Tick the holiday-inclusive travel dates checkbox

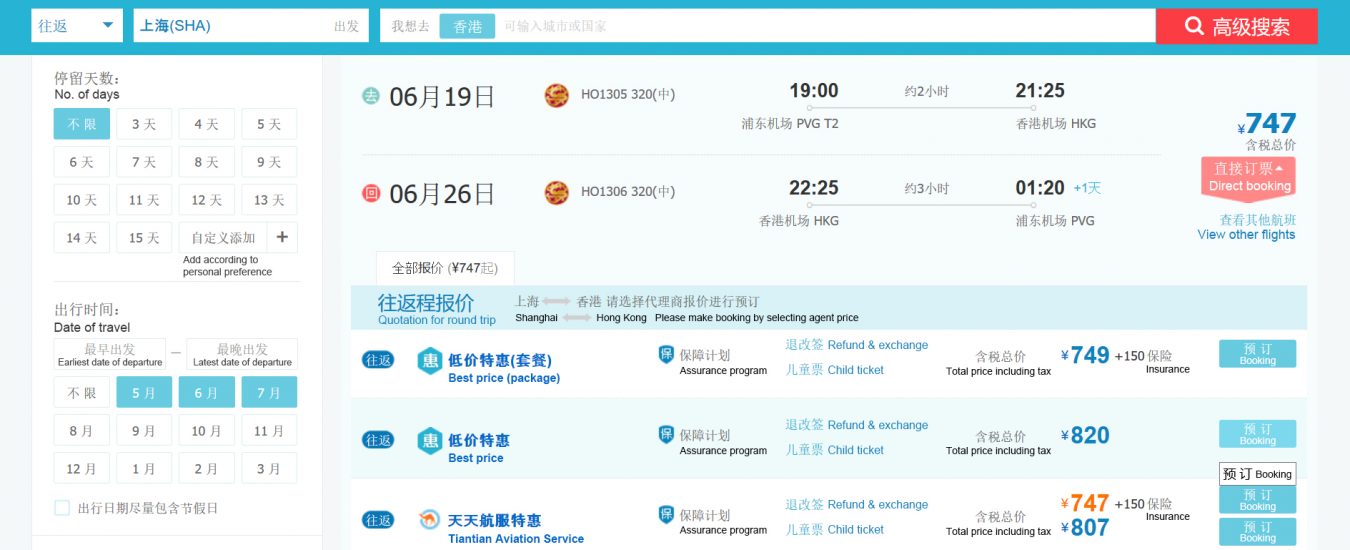pyautogui.click(x=62, y=508)
